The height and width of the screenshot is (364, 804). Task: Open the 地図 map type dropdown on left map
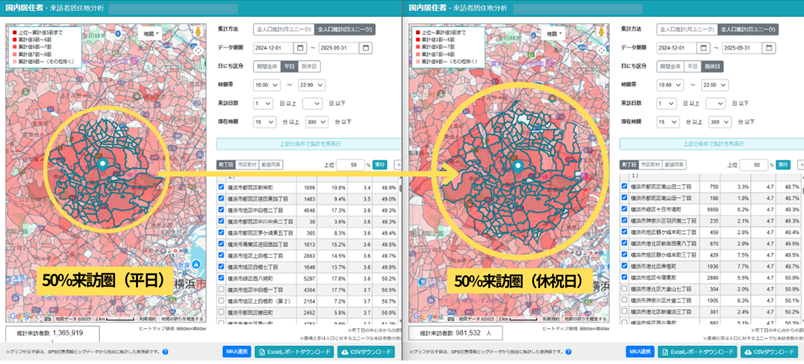pos(151,33)
